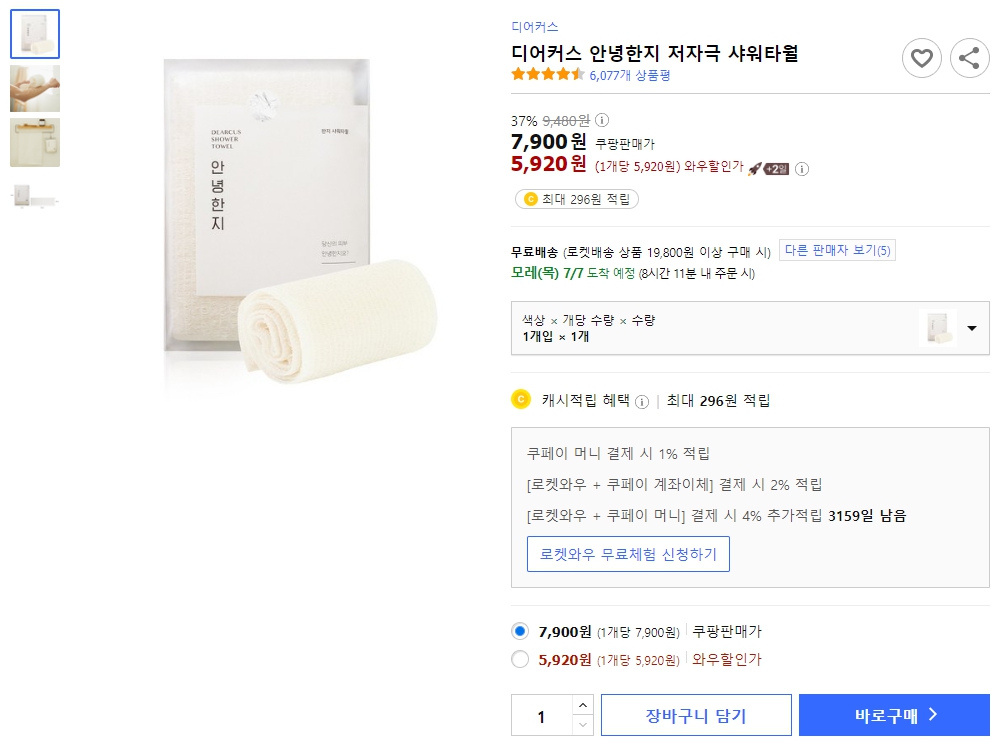Image resolution: width=994 pixels, height=744 pixels.
Task: Add product to wishlist with heart icon
Action: tap(921, 58)
